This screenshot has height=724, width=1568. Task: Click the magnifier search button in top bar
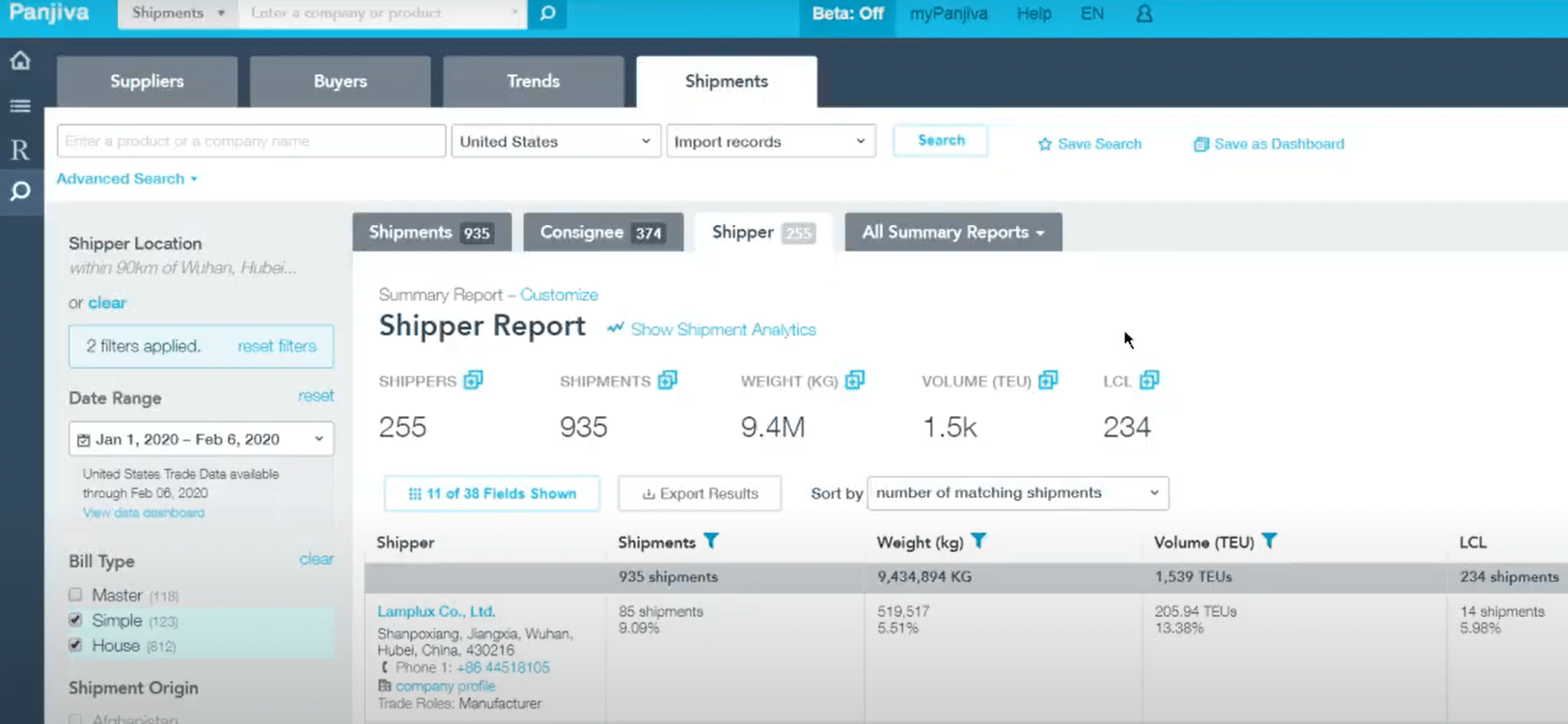coord(547,14)
